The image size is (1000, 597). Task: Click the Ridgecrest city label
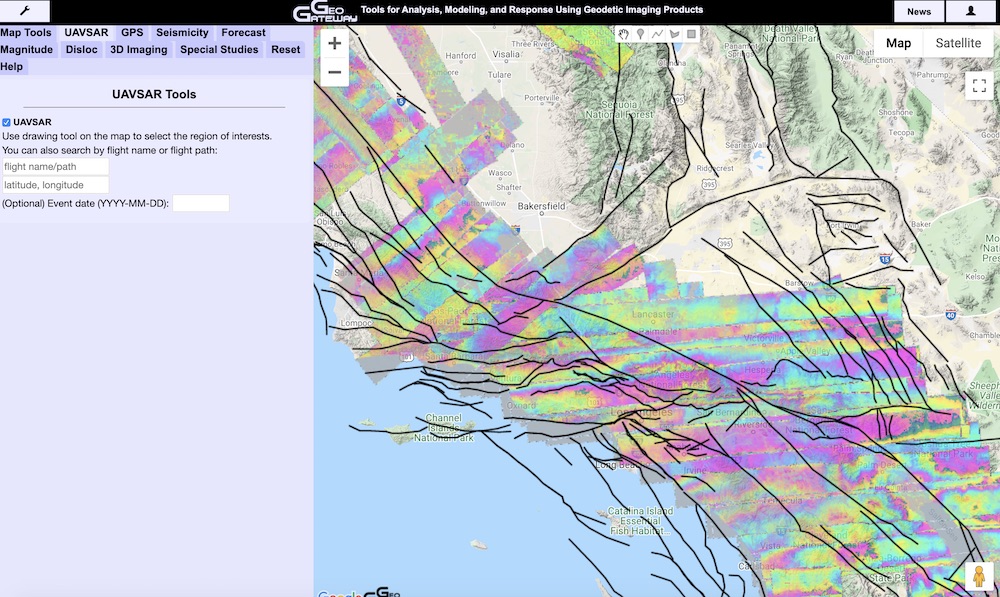(x=715, y=168)
